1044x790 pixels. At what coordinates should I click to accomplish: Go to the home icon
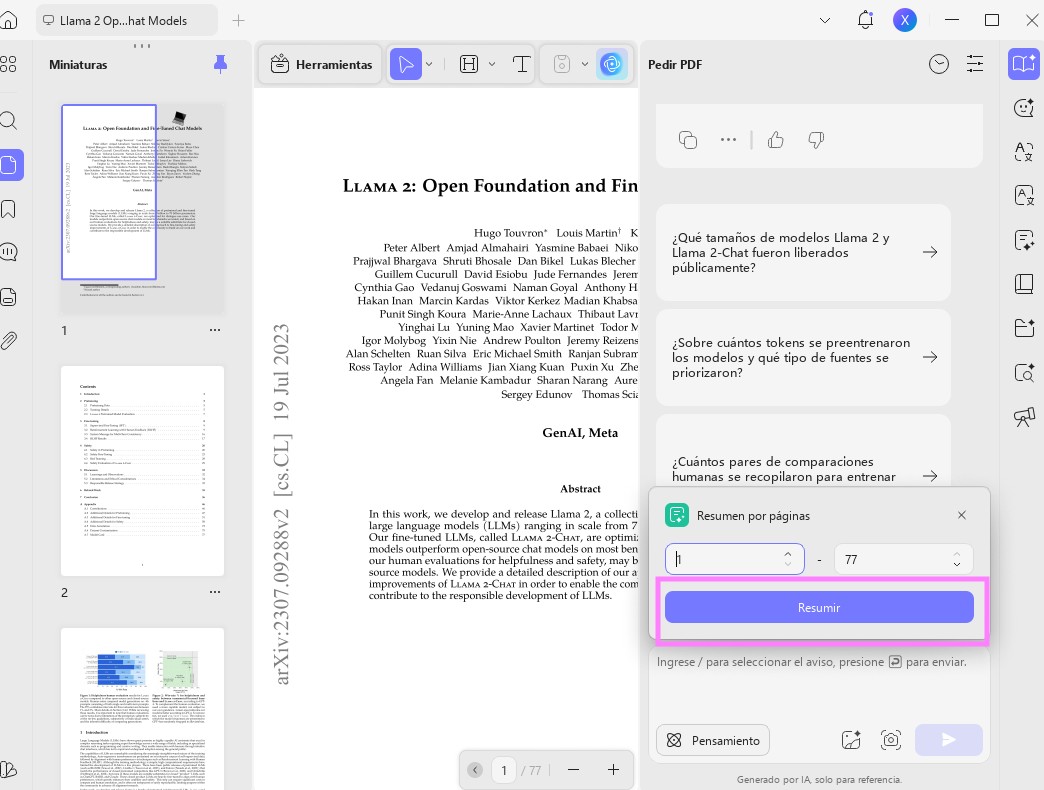point(8,20)
